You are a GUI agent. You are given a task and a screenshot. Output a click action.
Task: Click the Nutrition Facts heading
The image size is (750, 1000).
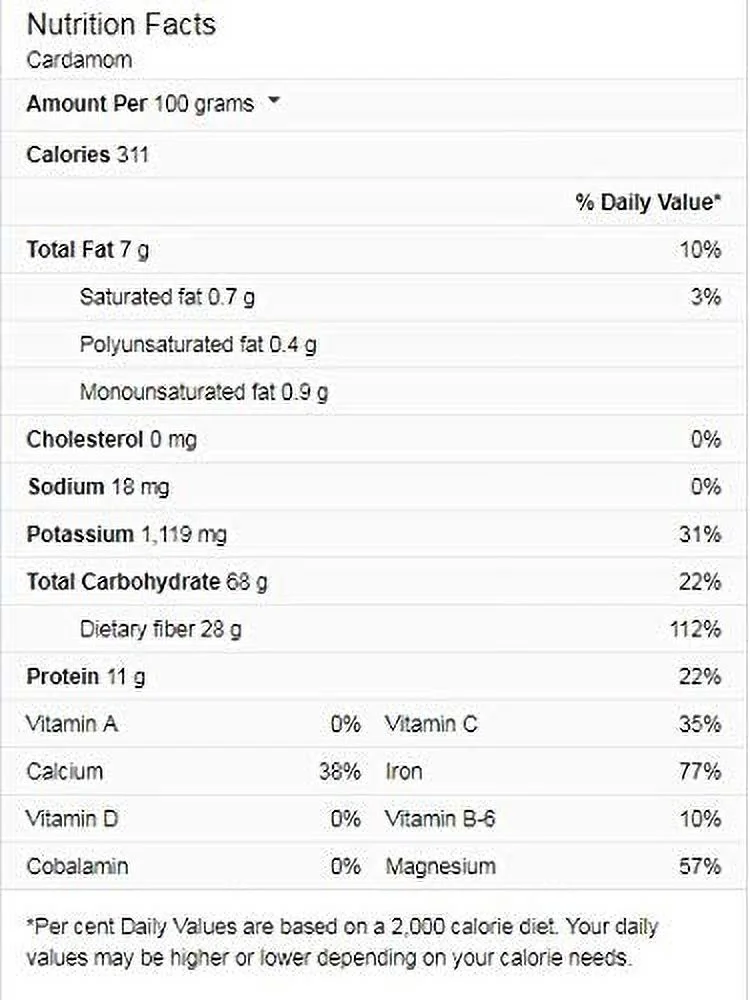tap(121, 25)
